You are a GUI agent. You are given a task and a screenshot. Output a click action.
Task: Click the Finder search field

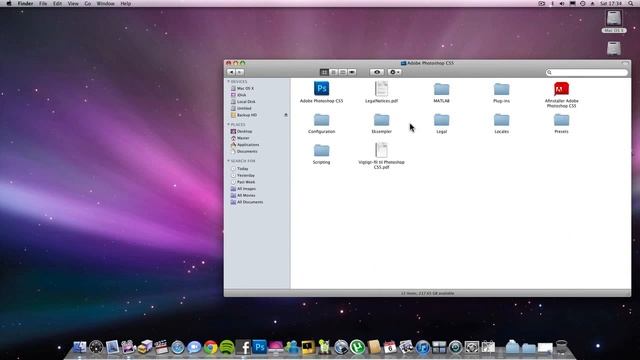click(587, 72)
